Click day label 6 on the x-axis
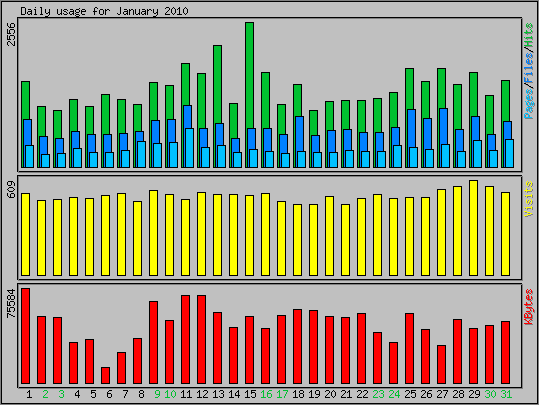Image resolution: width=539 pixels, height=405 pixels. (x=109, y=394)
